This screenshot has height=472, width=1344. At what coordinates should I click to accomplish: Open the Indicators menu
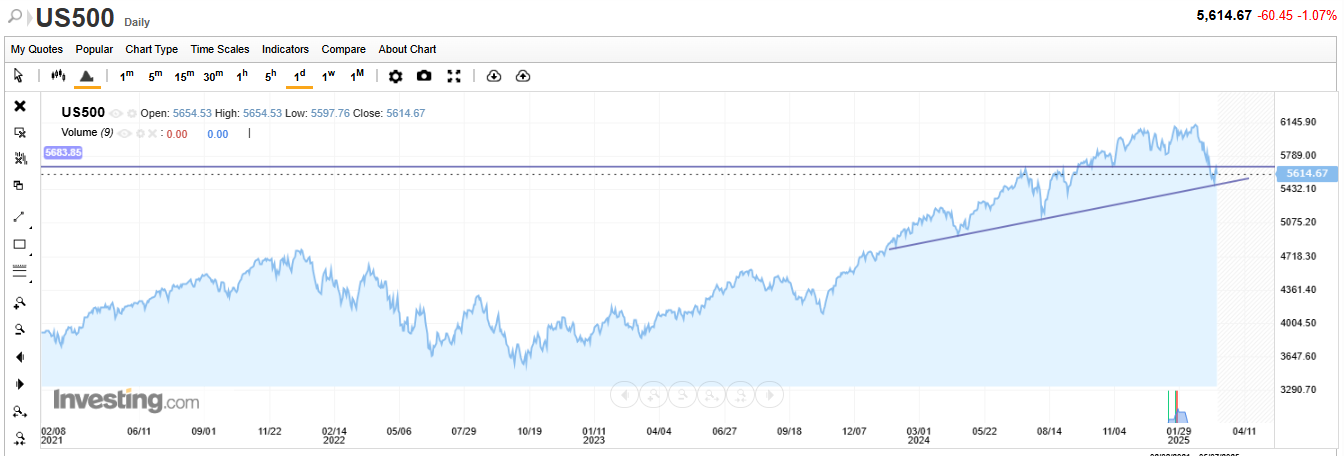click(285, 49)
